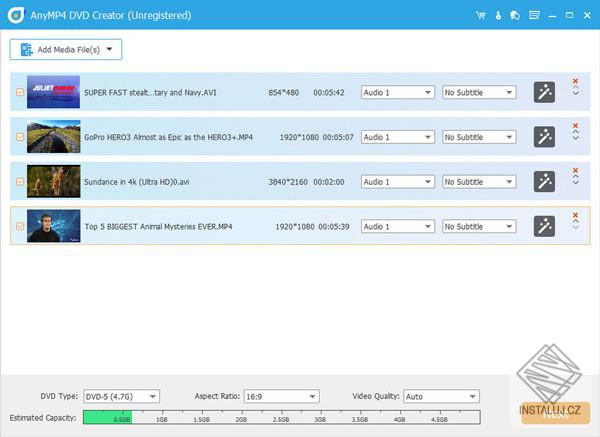Click the 854*480 resolution value
600x437 pixels.
284,93
